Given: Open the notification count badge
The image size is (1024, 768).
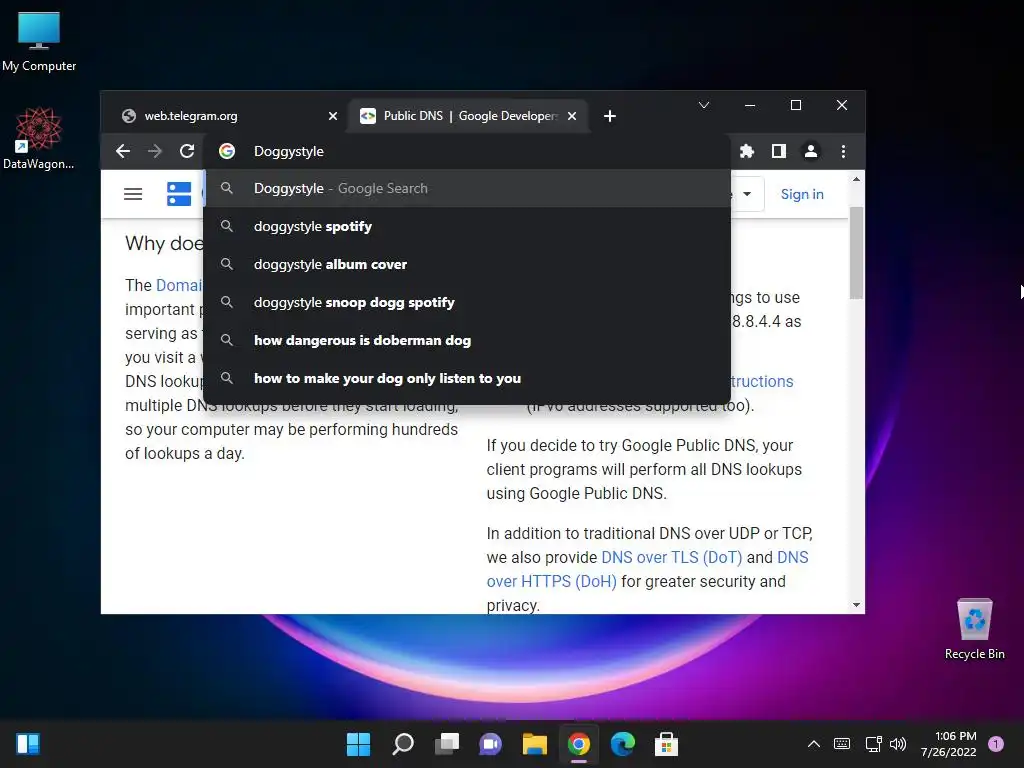Looking at the screenshot, I should (996, 744).
